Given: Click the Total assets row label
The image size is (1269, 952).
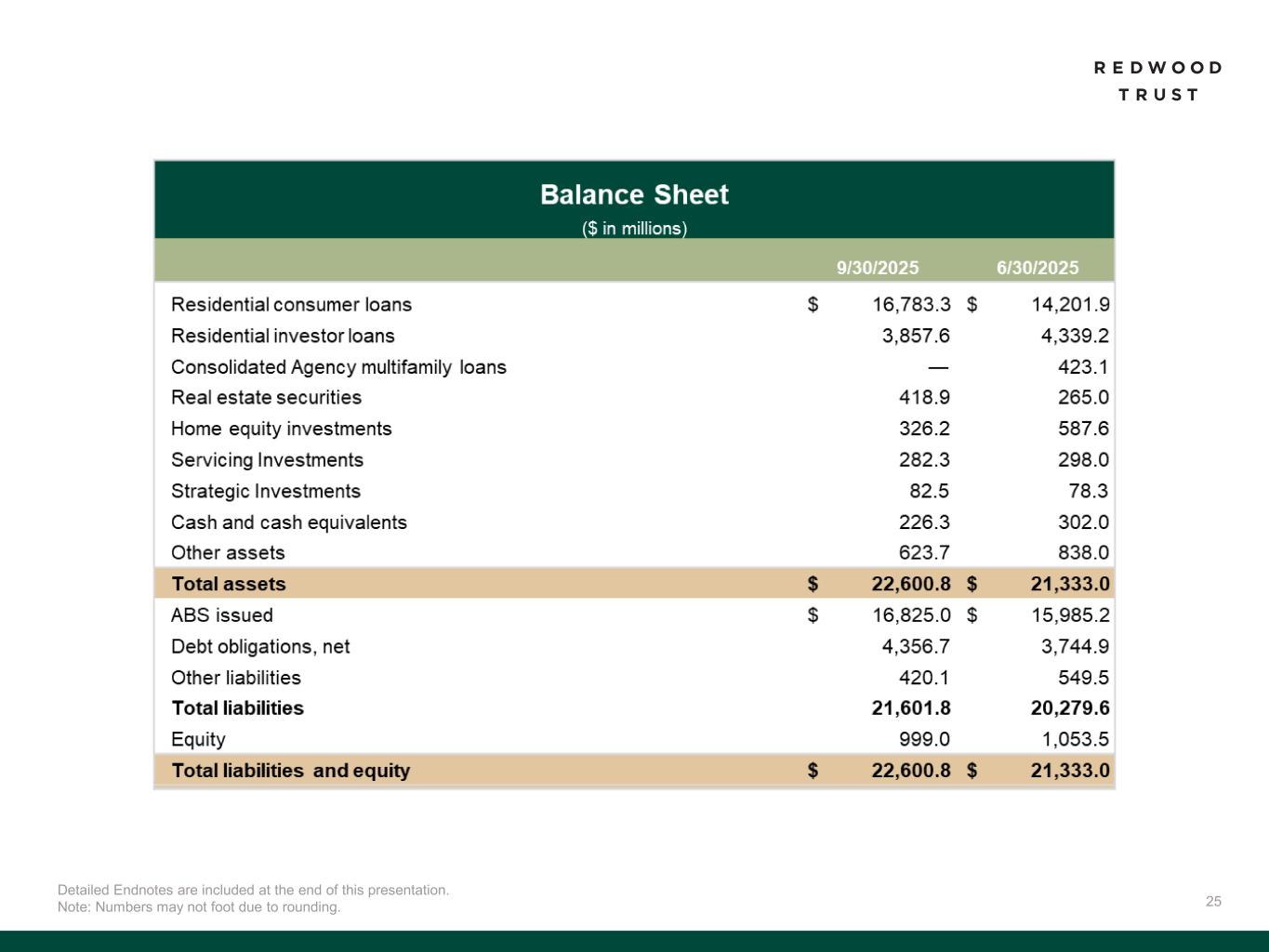Looking at the screenshot, I should point(229,584).
